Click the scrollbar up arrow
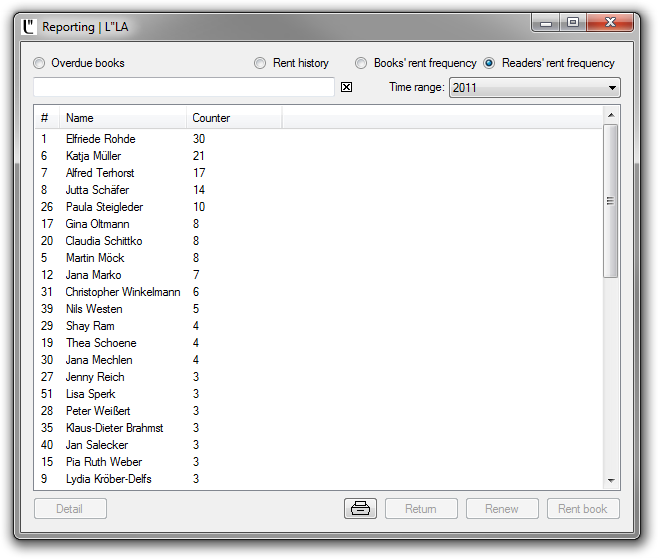 pos(611,116)
